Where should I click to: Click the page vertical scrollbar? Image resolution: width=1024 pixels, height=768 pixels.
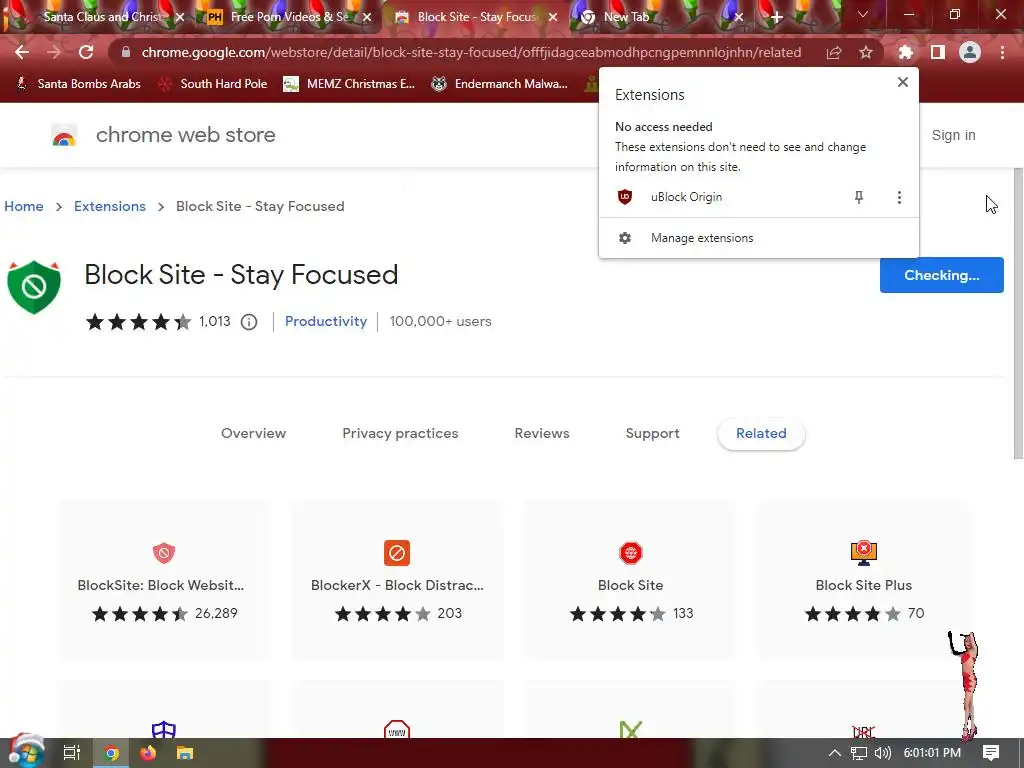click(1017, 313)
